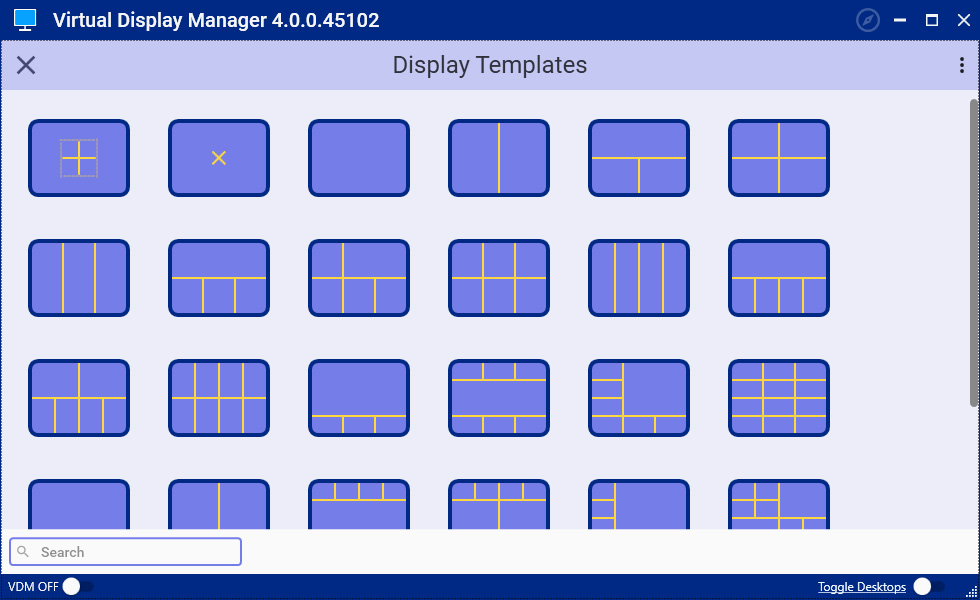Viewport: 980px width, 600px height.
Task: Pick the top pane with two bottom panes template
Action: [639, 158]
